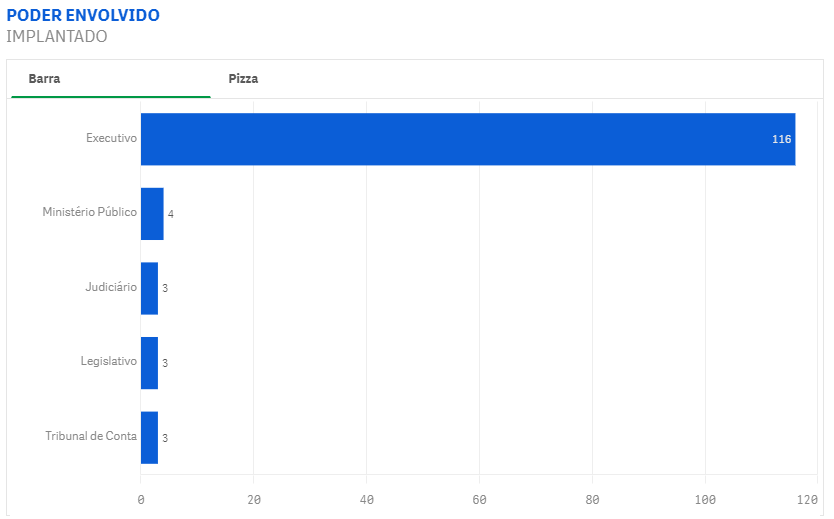This screenshot has width=834, height=519.
Task: Click the Judiciário axis label
Action: (111, 287)
